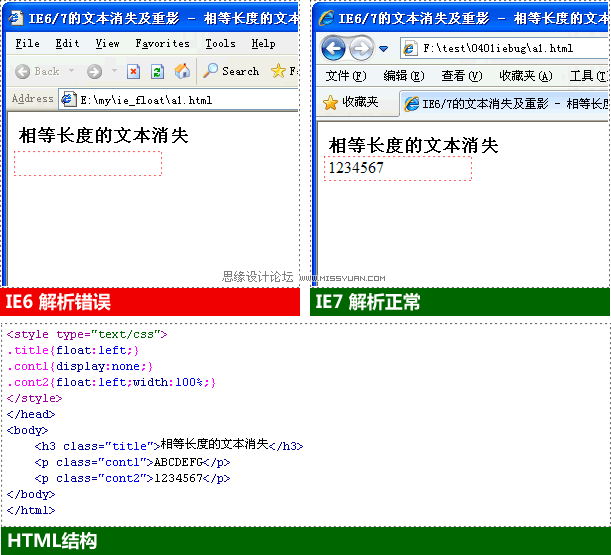Open the 文件(F) menu in IE7
Screen dimensions: 611x555
pyautogui.click(x=346, y=76)
